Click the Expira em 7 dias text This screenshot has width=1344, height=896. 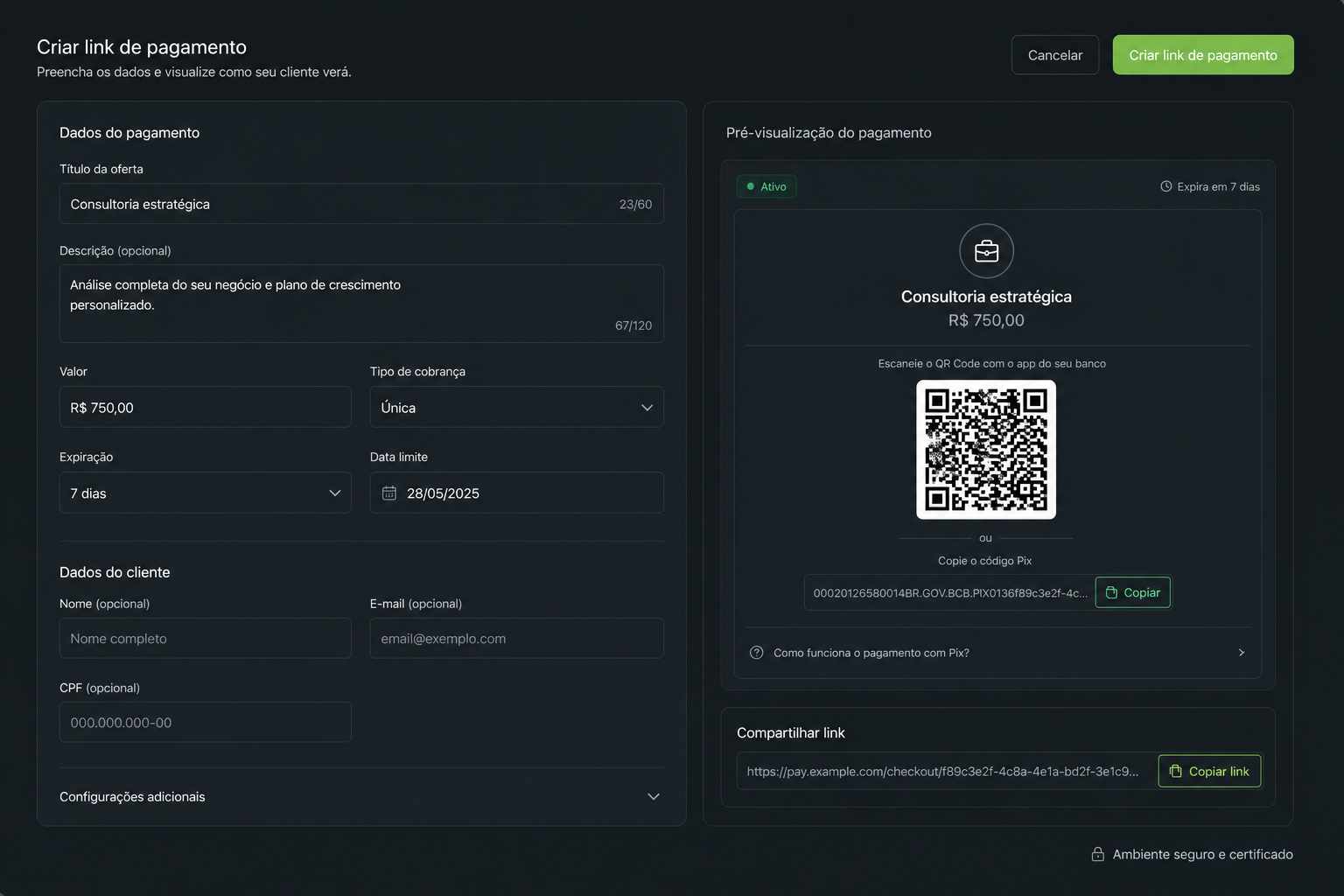click(1218, 186)
